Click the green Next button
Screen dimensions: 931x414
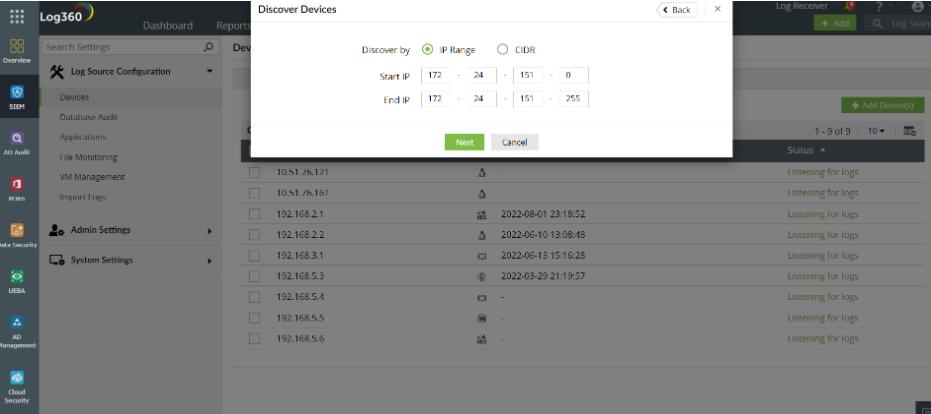[x=464, y=143]
